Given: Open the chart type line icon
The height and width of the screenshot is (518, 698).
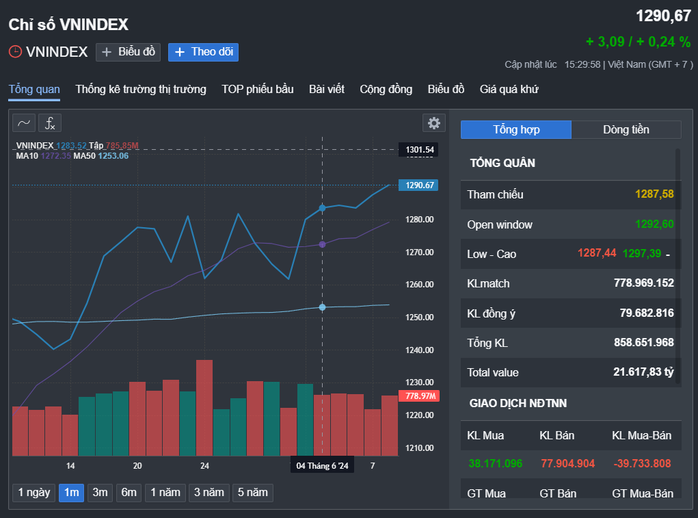Looking at the screenshot, I should (x=24, y=123).
